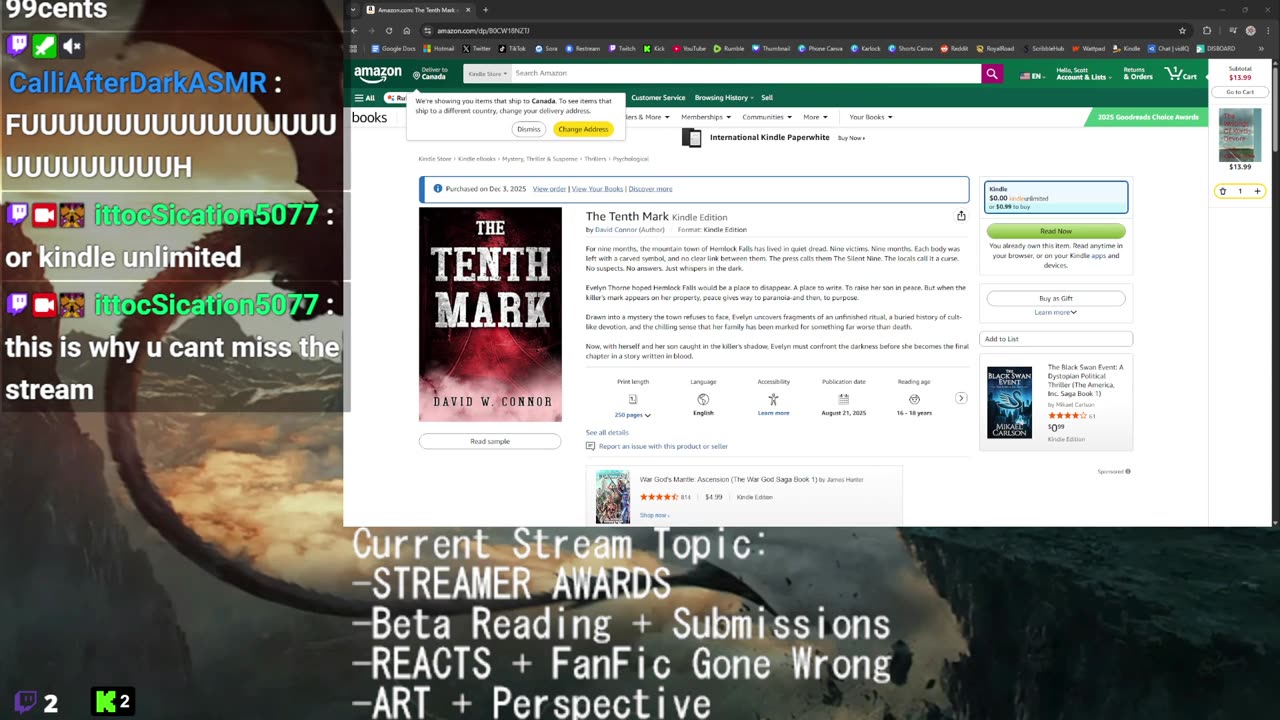Click the trash icon in cart sidebar
The image size is (1280, 720).
click(1222, 191)
